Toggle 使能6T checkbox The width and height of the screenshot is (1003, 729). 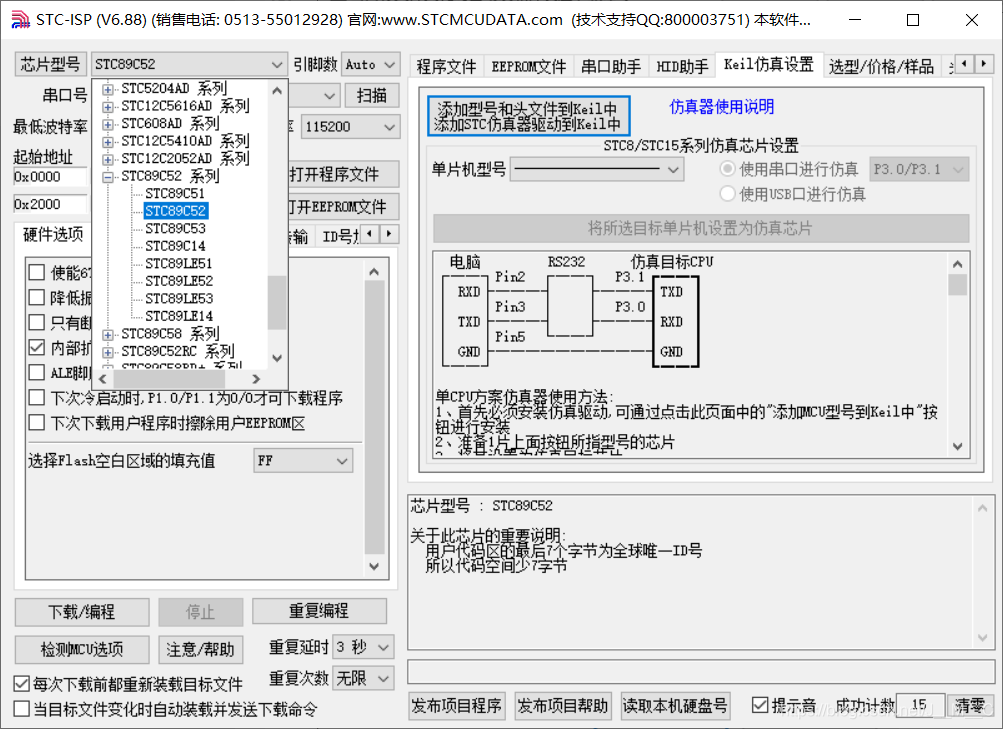click(x=36, y=272)
